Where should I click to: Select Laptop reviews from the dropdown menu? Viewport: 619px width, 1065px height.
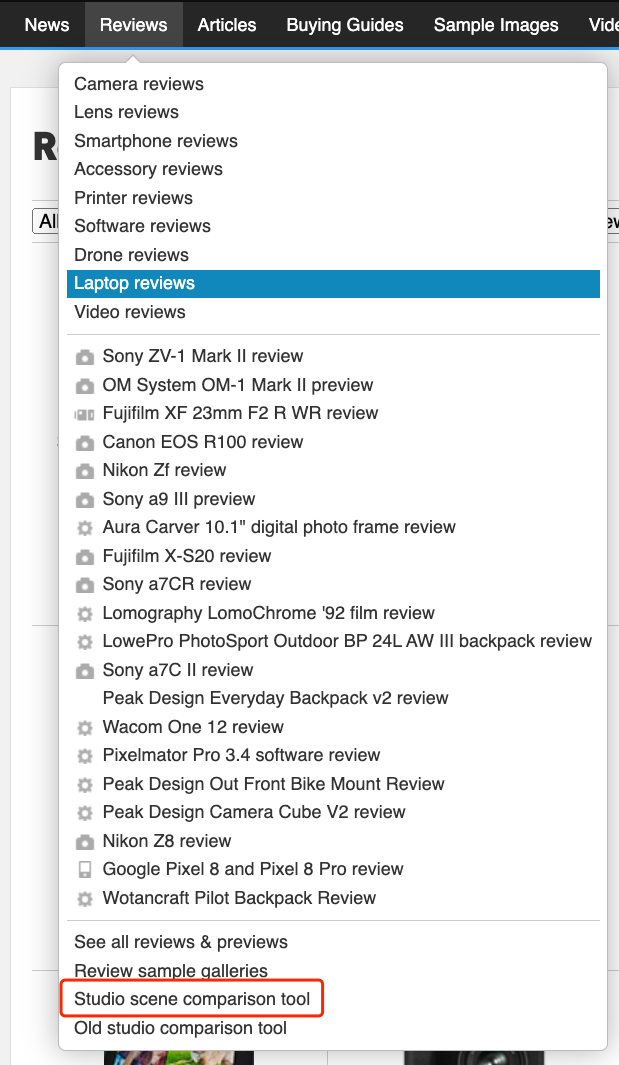coord(133,283)
